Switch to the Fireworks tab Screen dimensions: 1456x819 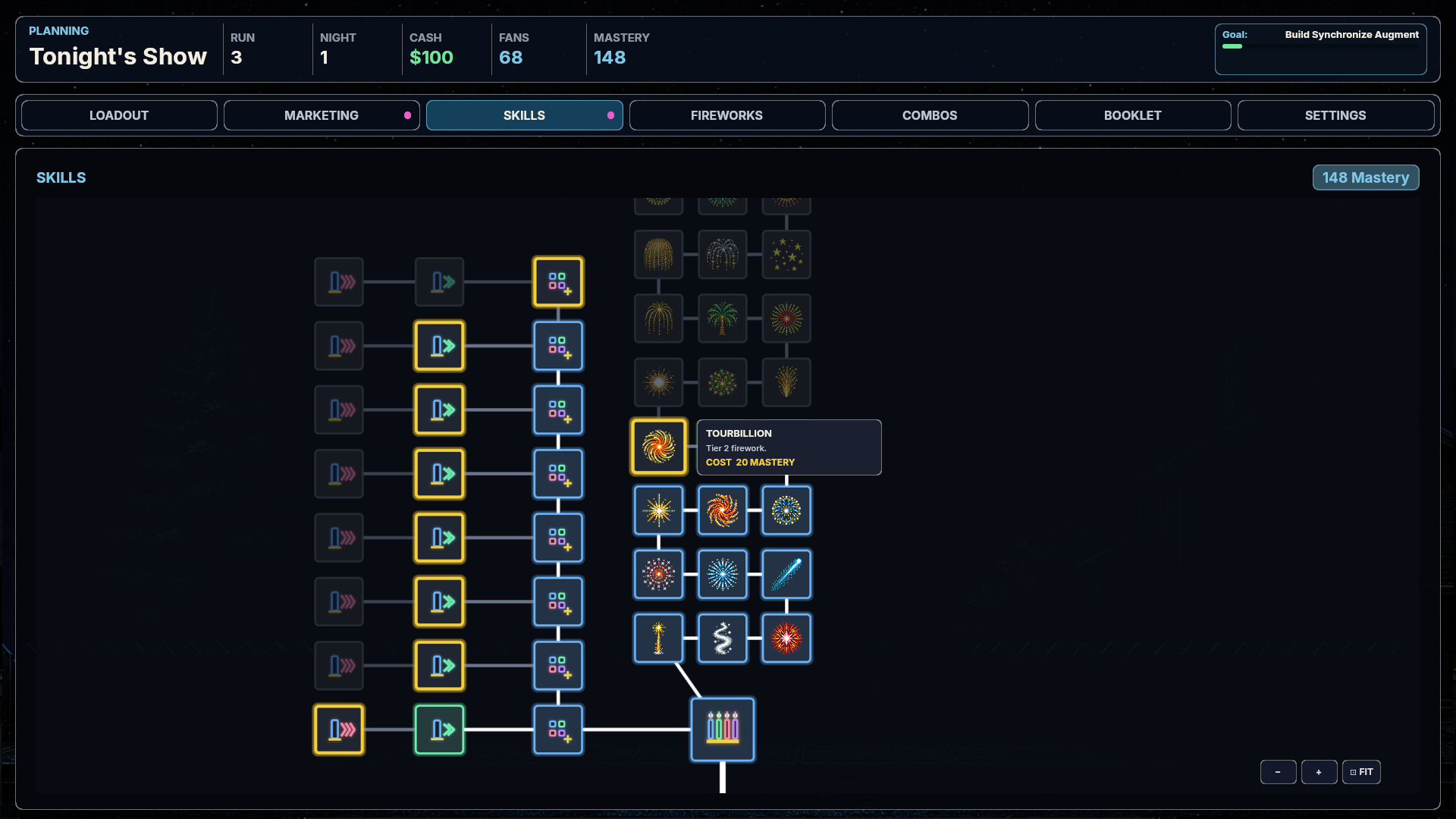point(726,115)
